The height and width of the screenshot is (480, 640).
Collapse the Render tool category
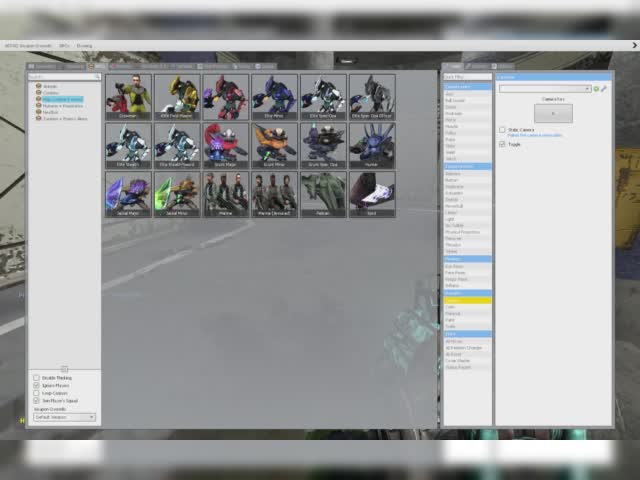pos(468,293)
